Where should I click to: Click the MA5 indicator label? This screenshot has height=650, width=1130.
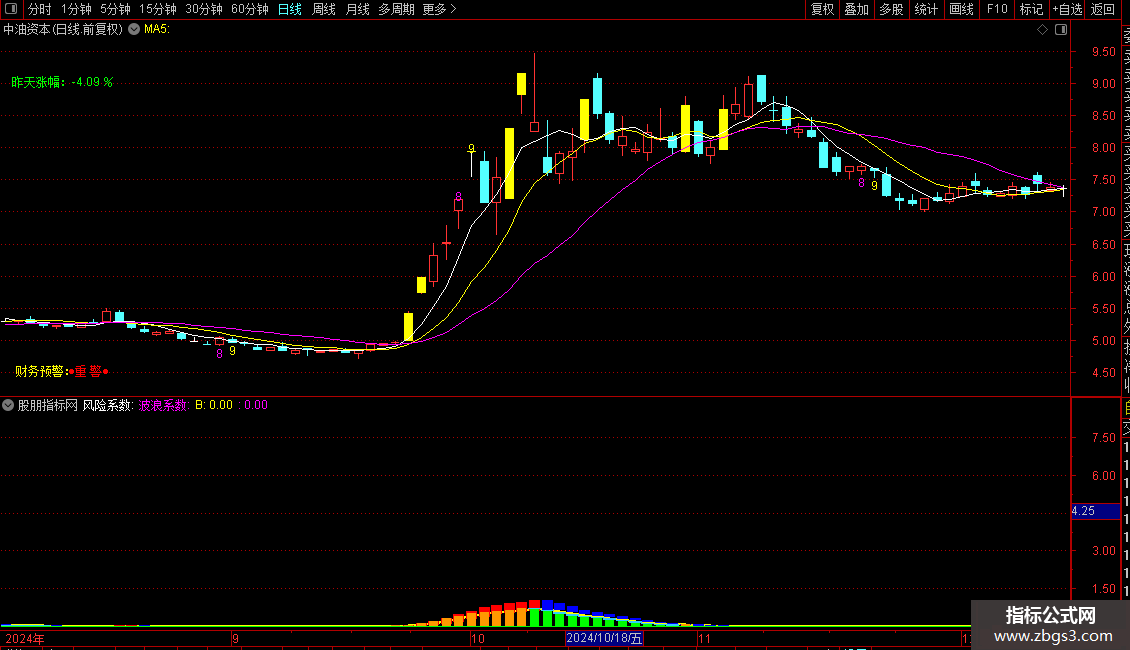156,30
